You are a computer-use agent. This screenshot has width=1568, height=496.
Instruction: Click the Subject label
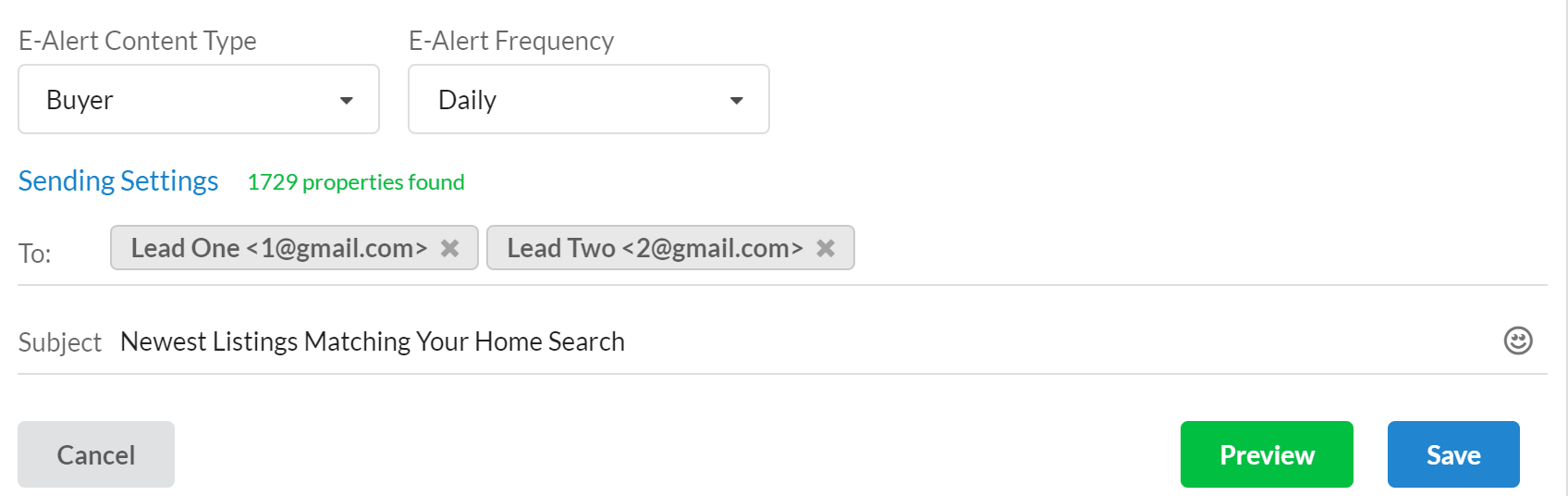point(60,342)
